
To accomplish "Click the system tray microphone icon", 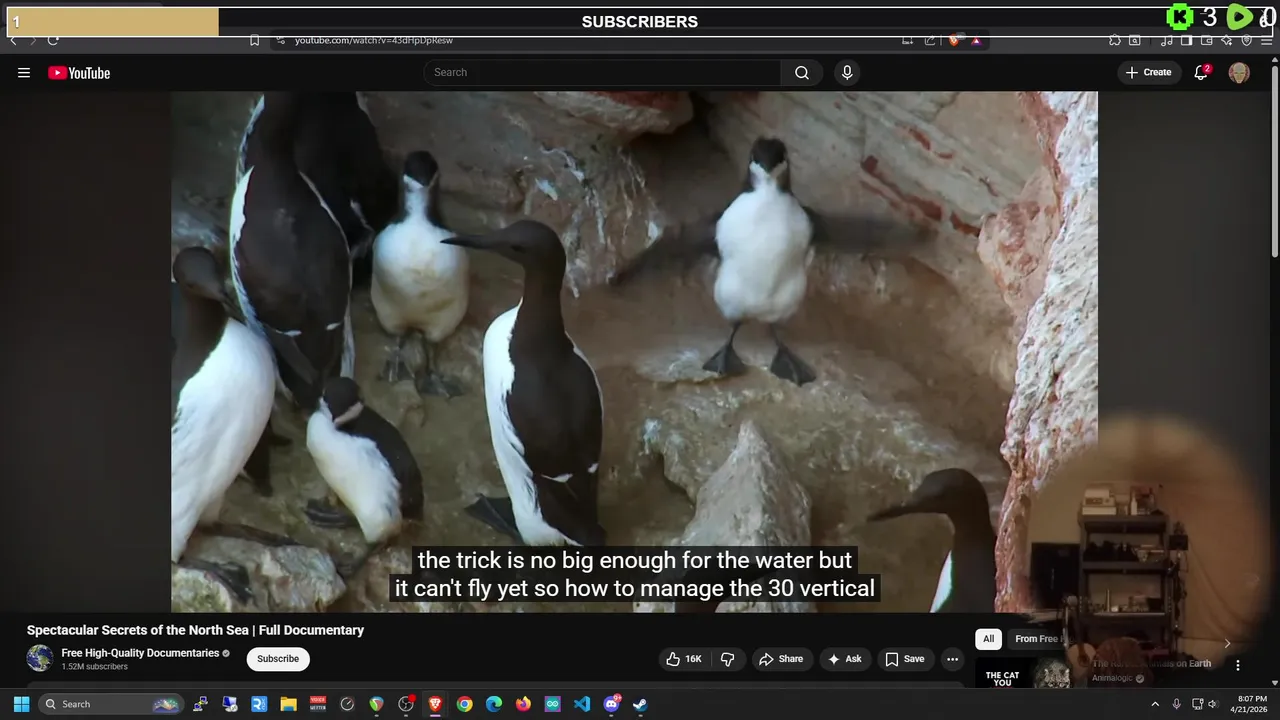I will tap(1176, 704).
